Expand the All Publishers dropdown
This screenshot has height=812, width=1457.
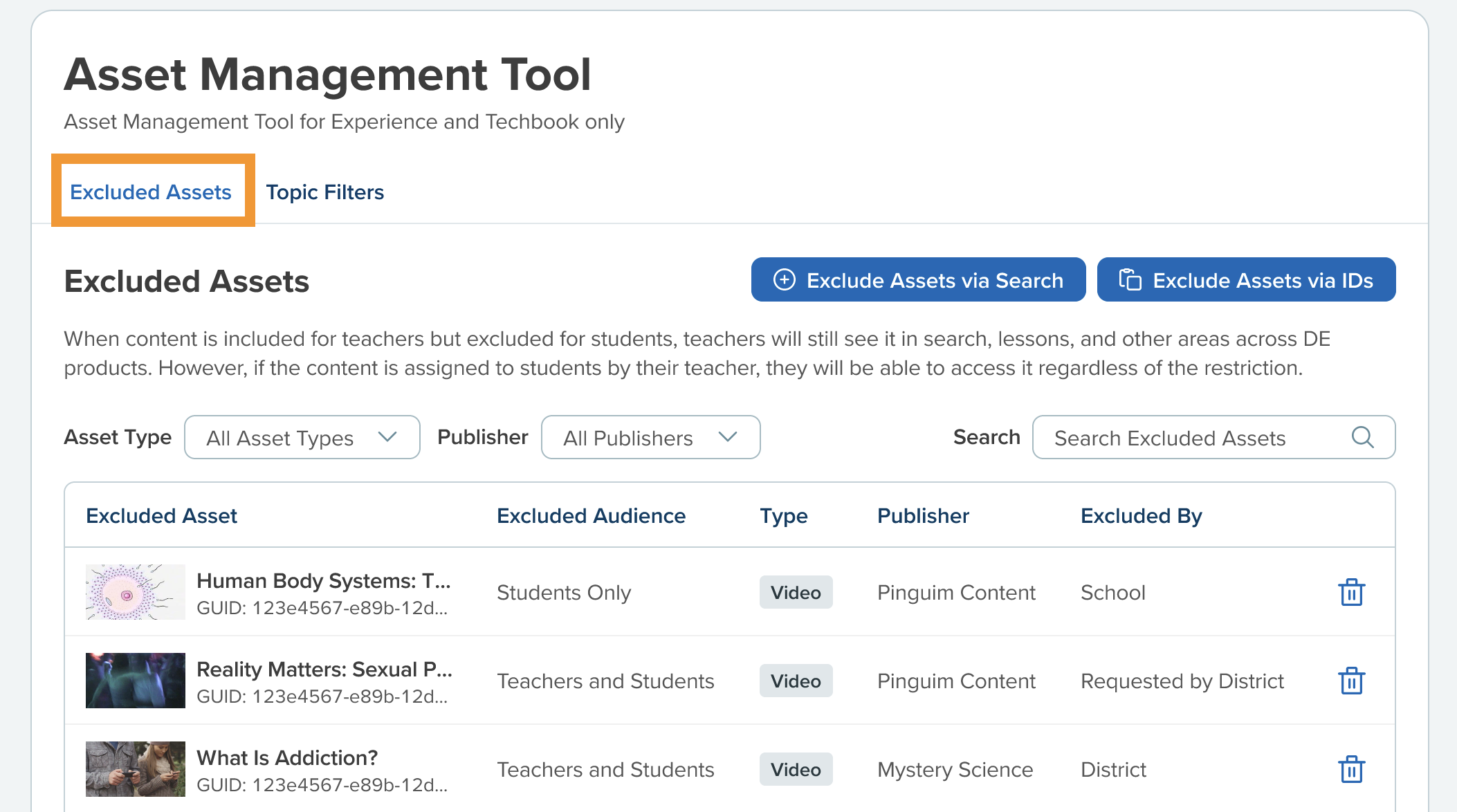point(650,437)
